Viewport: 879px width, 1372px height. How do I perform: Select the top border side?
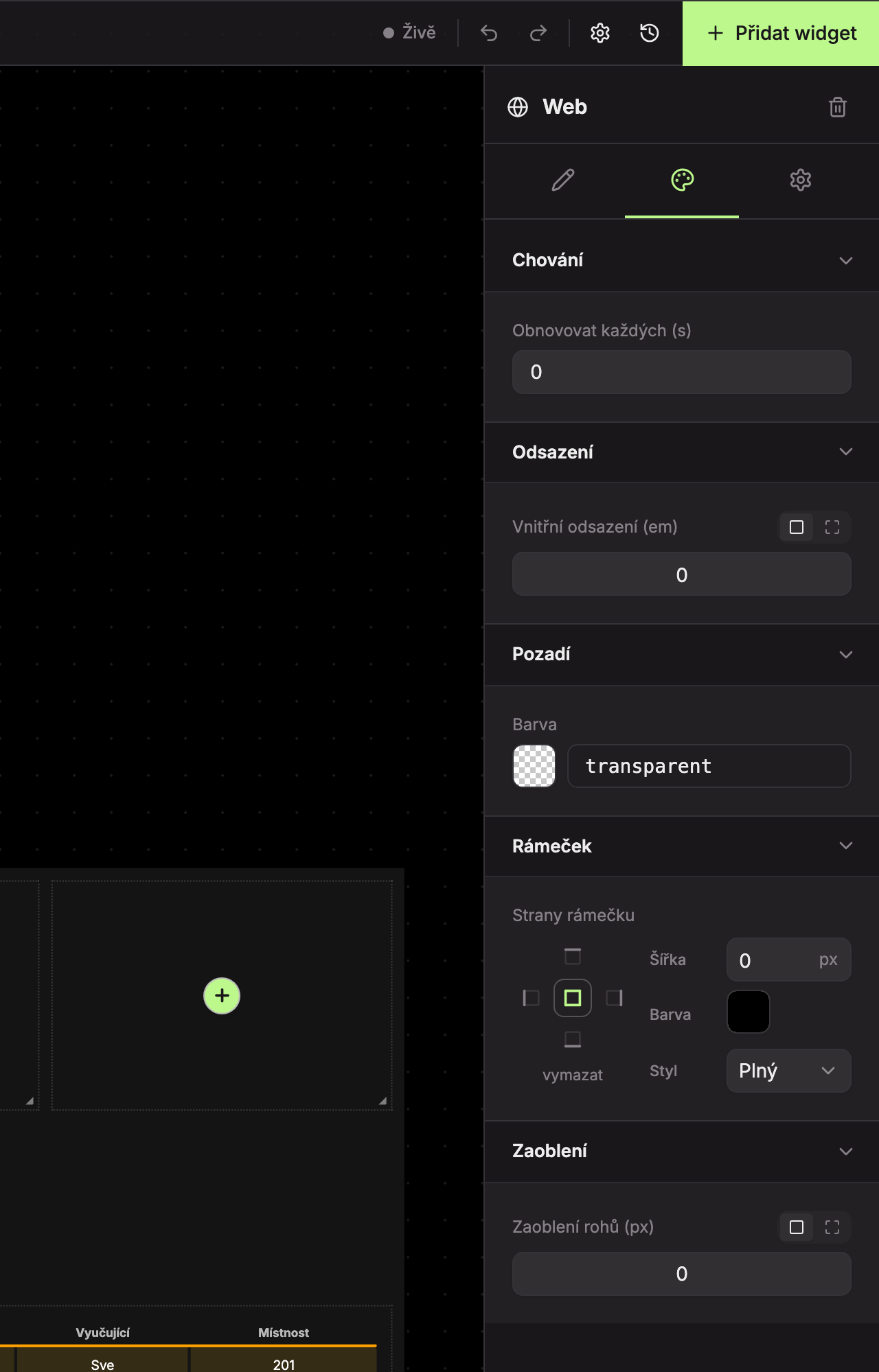(x=573, y=956)
